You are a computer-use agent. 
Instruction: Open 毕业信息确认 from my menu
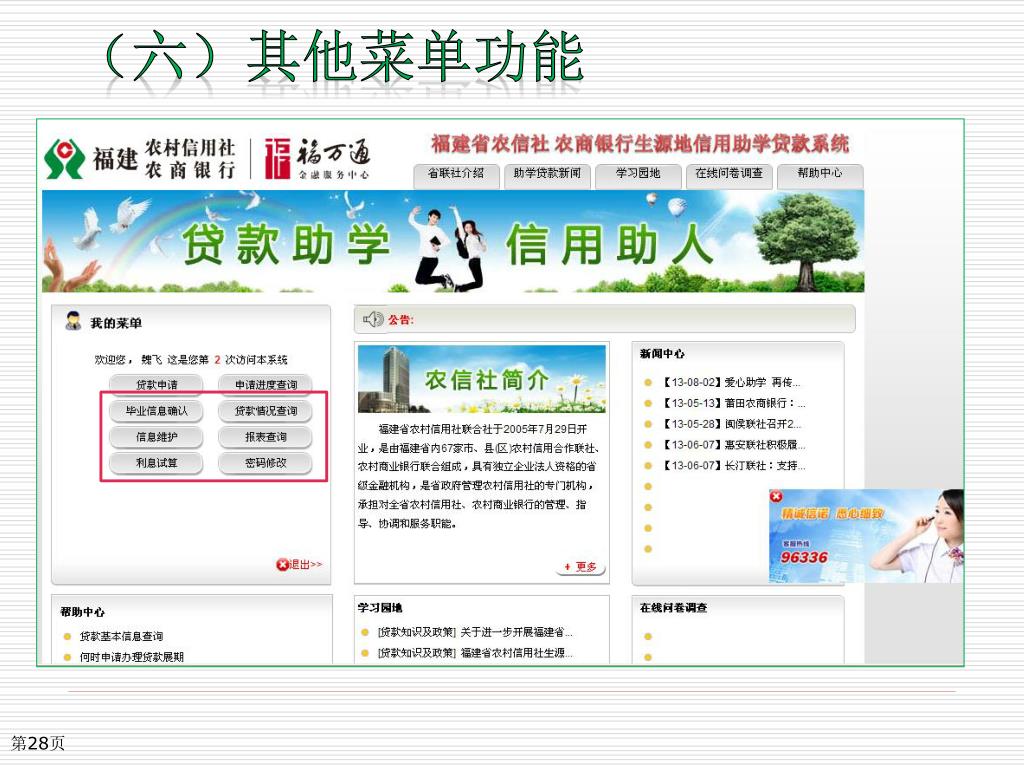(x=156, y=411)
